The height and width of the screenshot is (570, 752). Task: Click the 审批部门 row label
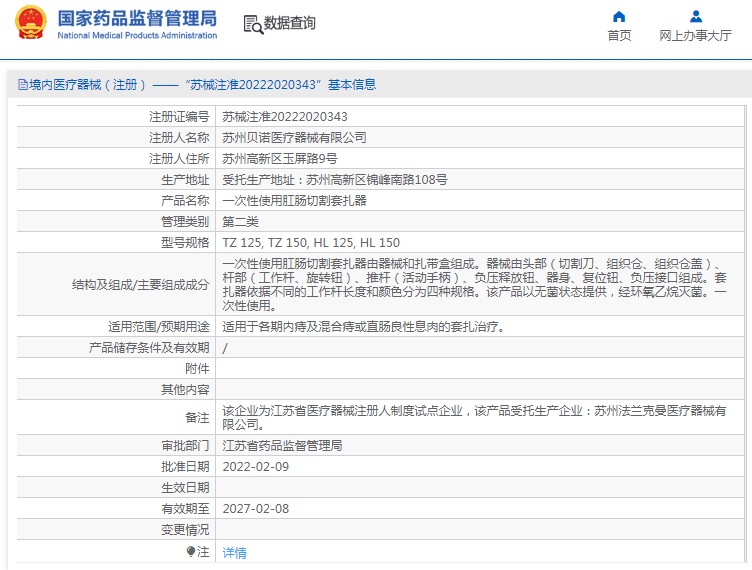[186, 446]
